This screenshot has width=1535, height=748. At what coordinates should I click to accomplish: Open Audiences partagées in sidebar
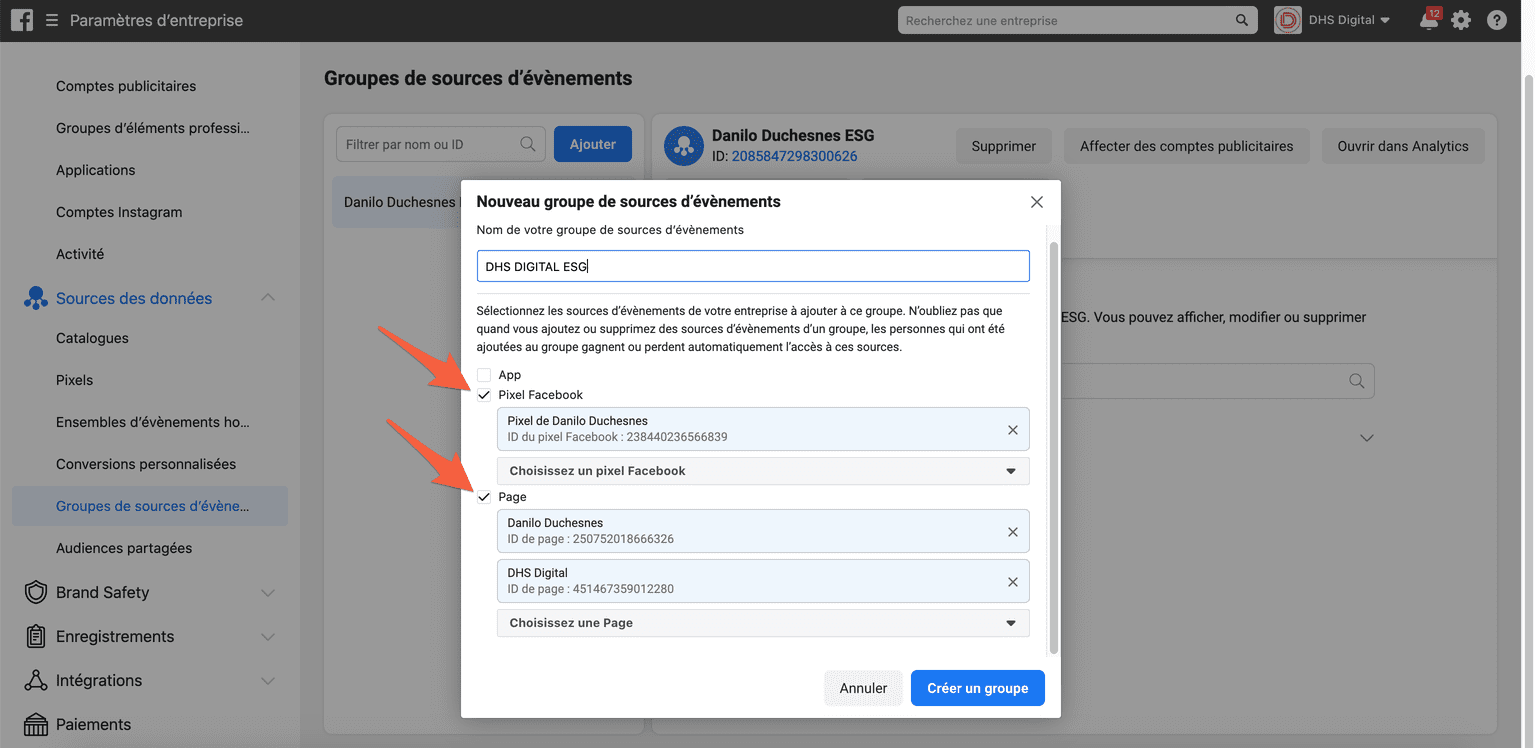(x=124, y=548)
